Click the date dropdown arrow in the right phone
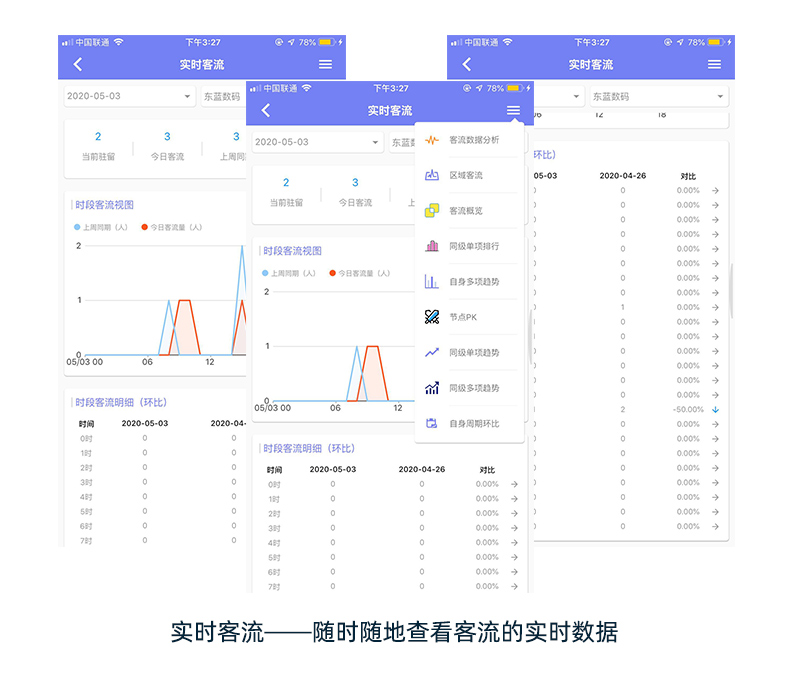 tap(576, 96)
